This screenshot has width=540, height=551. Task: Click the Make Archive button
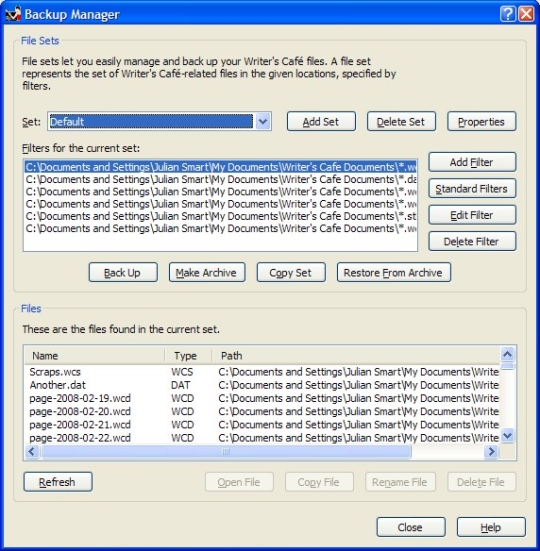tap(207, 272)
